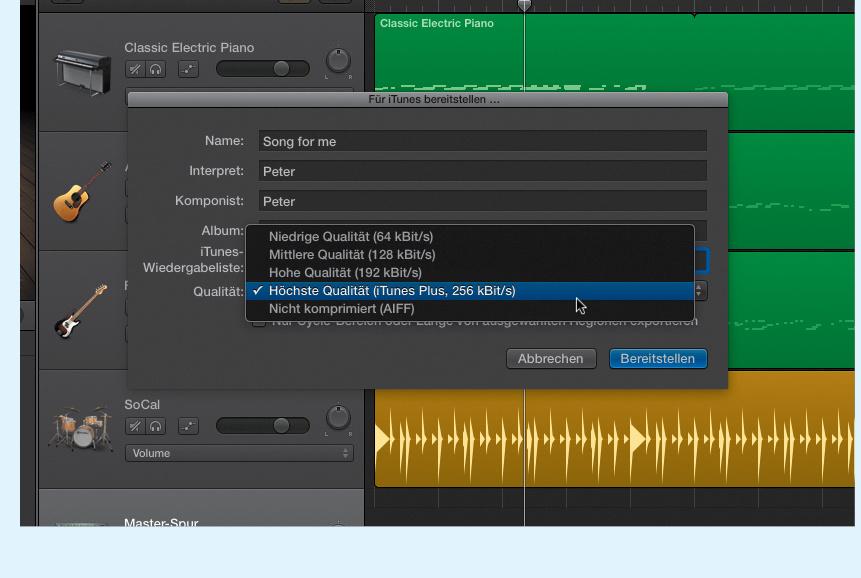Mute the SoCal drum track
The height and width of the screenshot is (578, 861).
[135, 426]
